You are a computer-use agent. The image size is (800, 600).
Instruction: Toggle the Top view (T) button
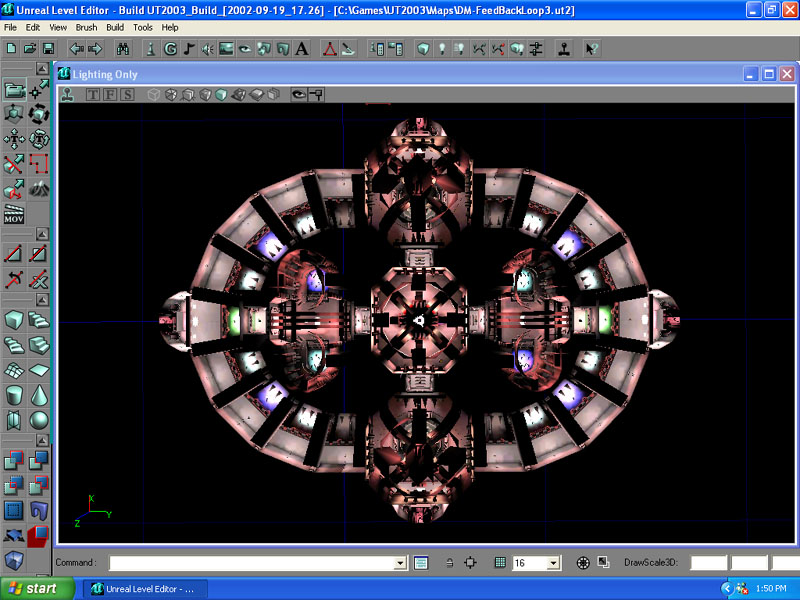pyautogui.click(x=92, y=95)
